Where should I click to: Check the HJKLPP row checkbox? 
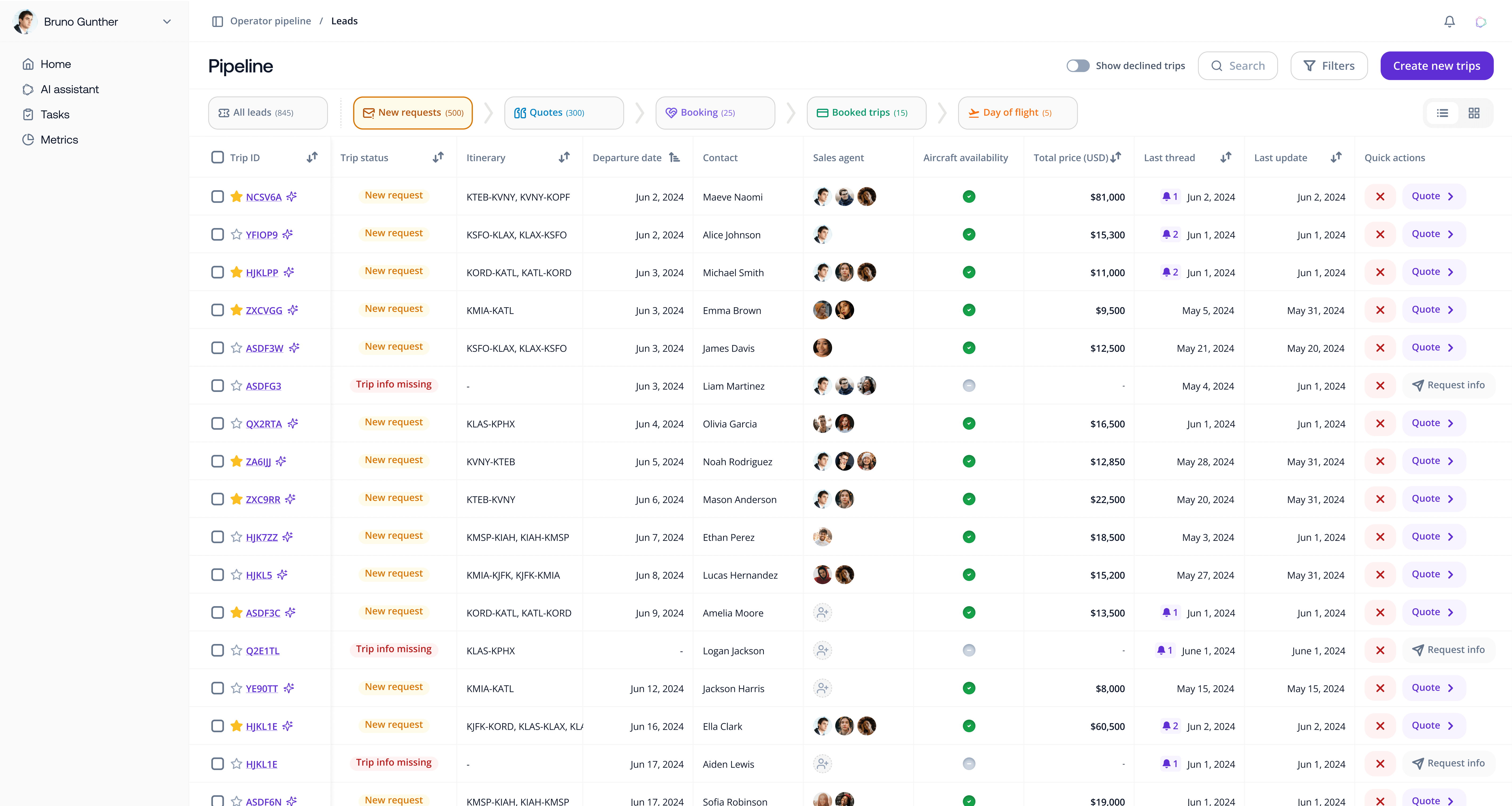click(x=217, y=272)
